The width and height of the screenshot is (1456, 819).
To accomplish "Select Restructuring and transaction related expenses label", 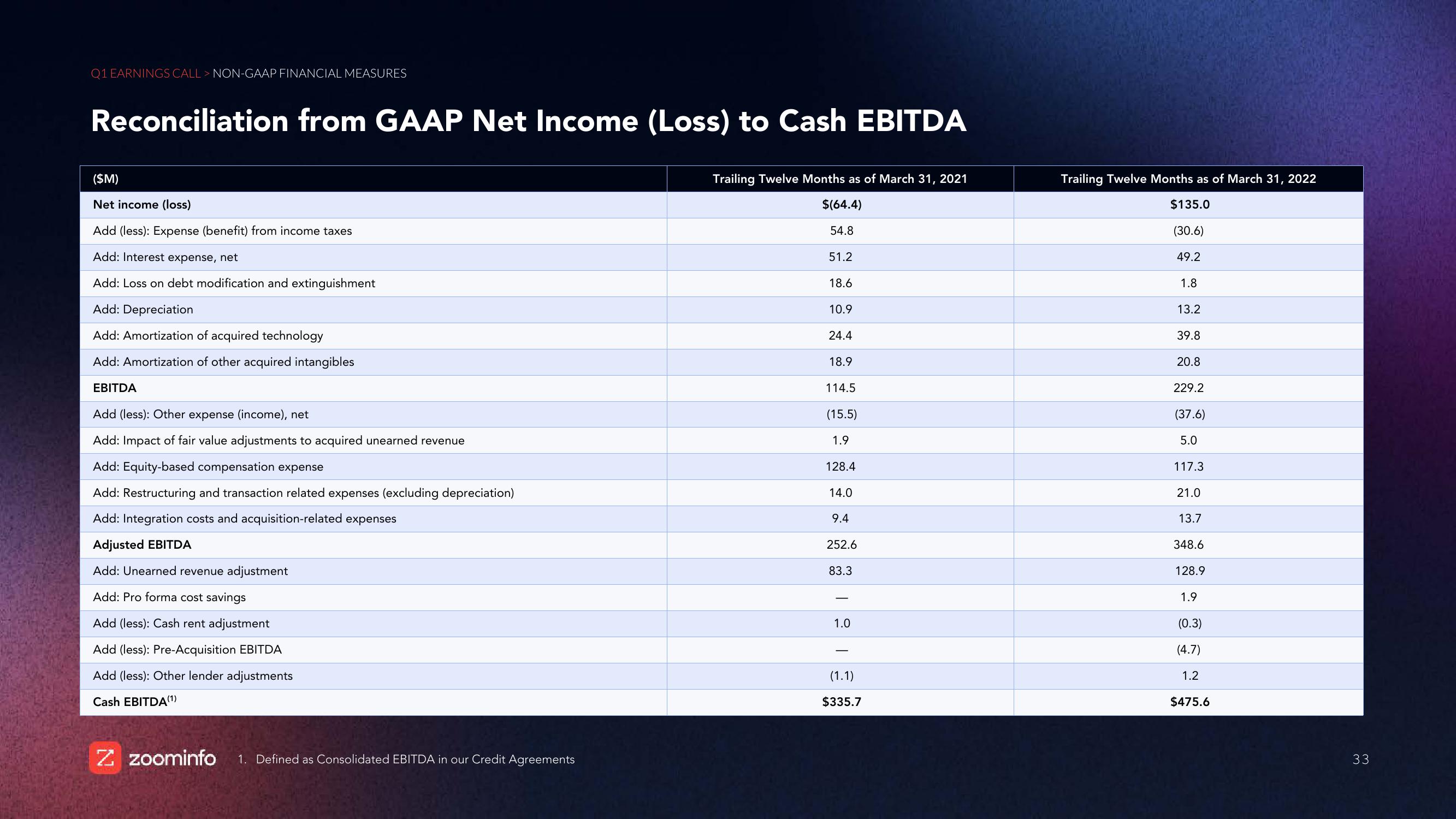I will 304,493.
